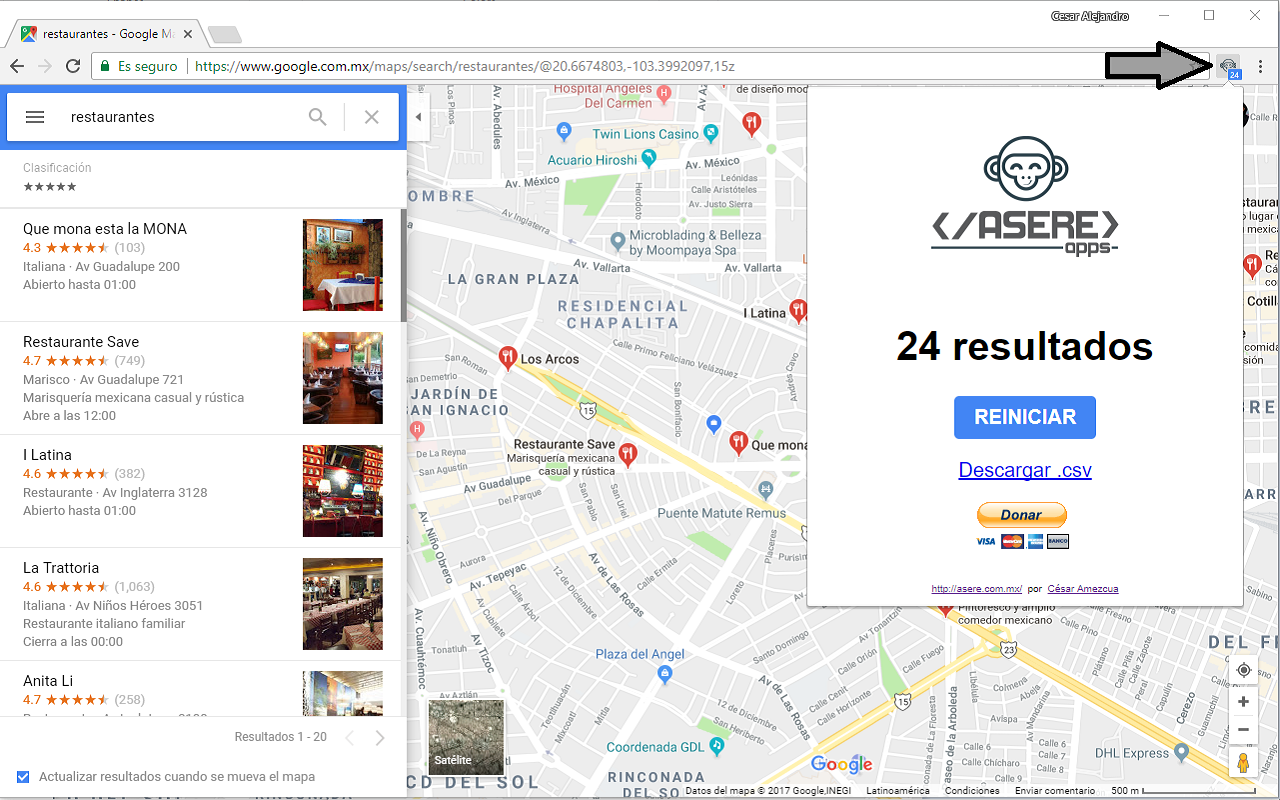
Task: Click the PayPal Donar button
Action: click(1022, 515)
